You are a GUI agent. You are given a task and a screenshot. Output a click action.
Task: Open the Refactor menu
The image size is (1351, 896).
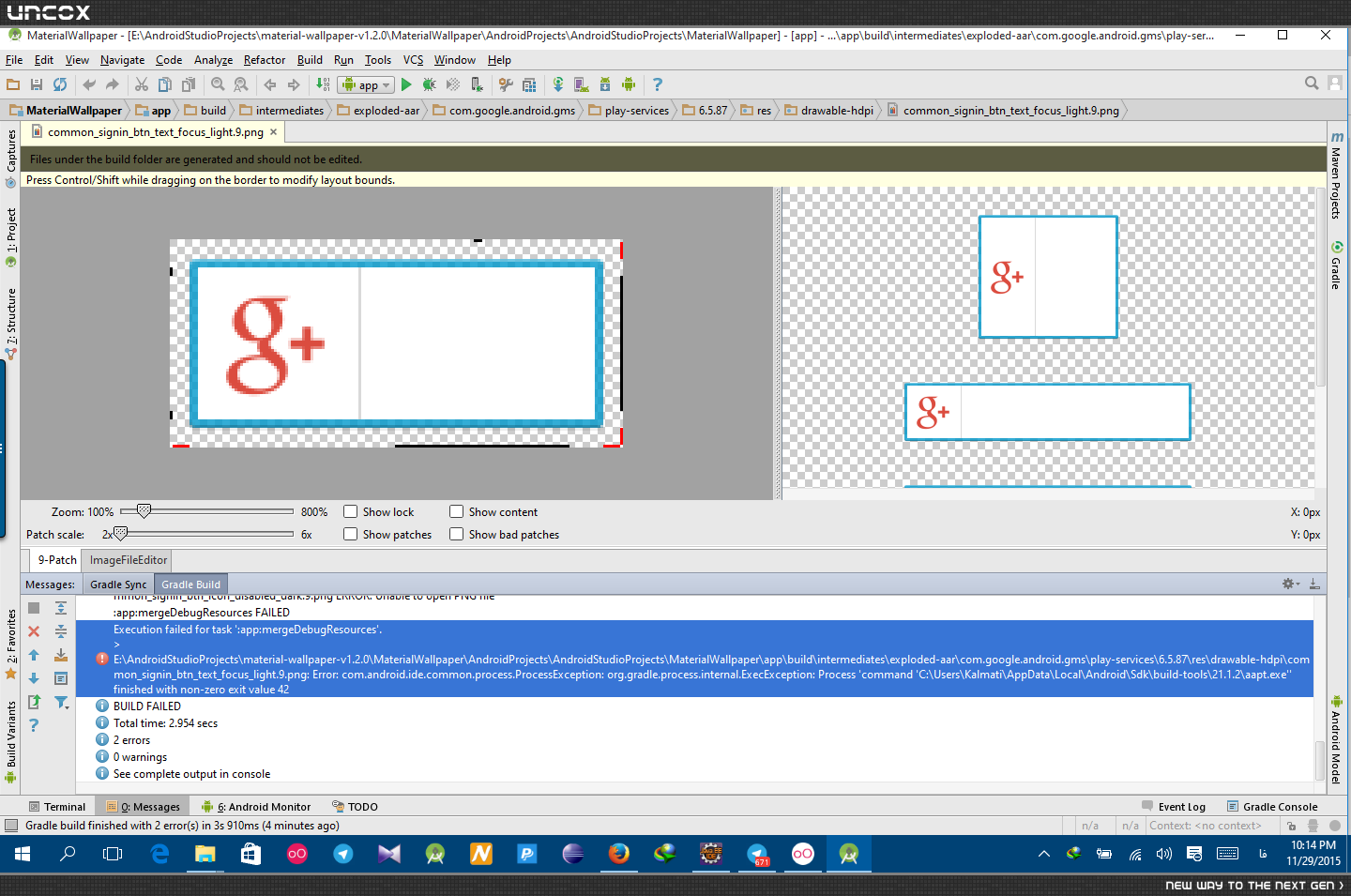point(265,60)
